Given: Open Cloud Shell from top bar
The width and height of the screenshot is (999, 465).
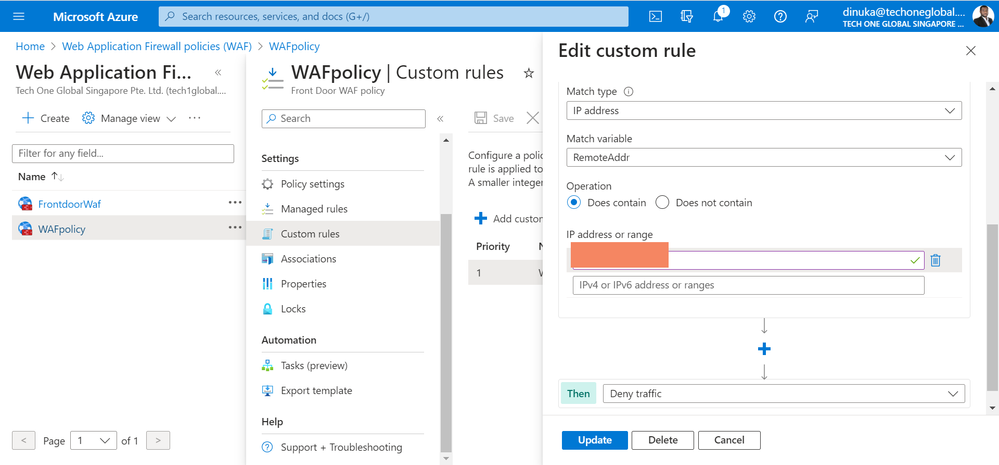Looking at the screenshot, I should coord(655,17).
